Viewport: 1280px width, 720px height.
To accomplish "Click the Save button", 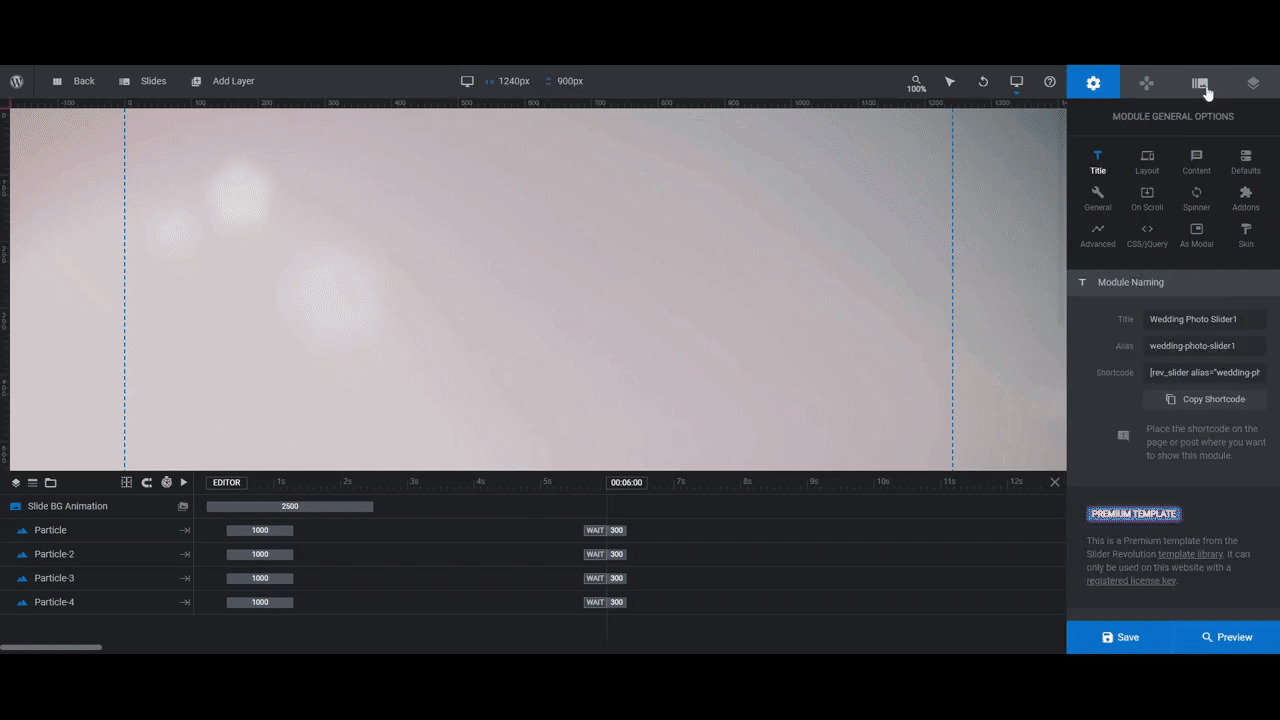I will [x=1120, y=637].
